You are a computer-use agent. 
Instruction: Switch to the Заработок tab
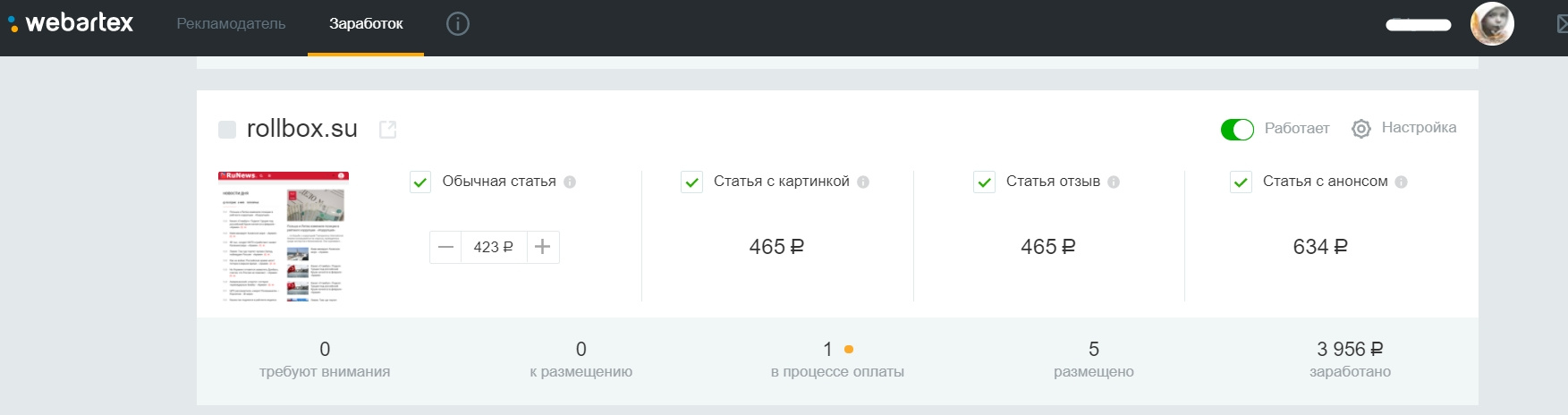coord(366,24)
